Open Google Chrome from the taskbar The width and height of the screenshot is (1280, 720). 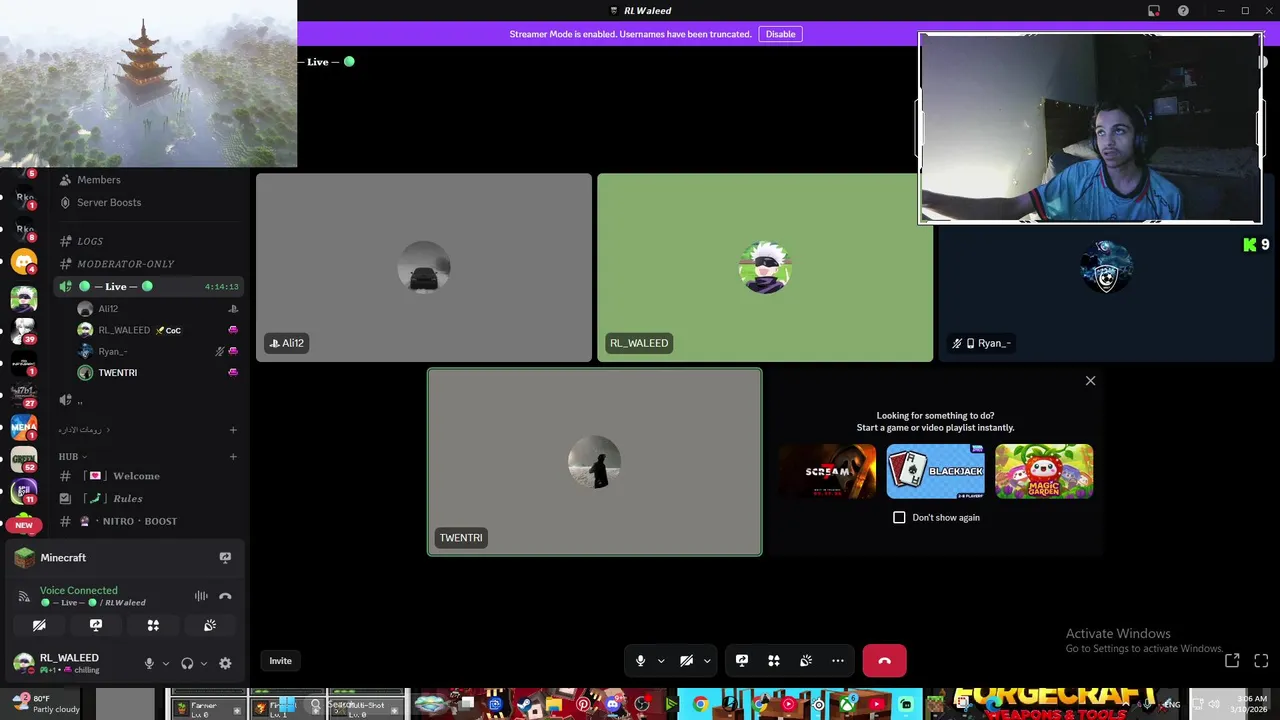point(700,704)
